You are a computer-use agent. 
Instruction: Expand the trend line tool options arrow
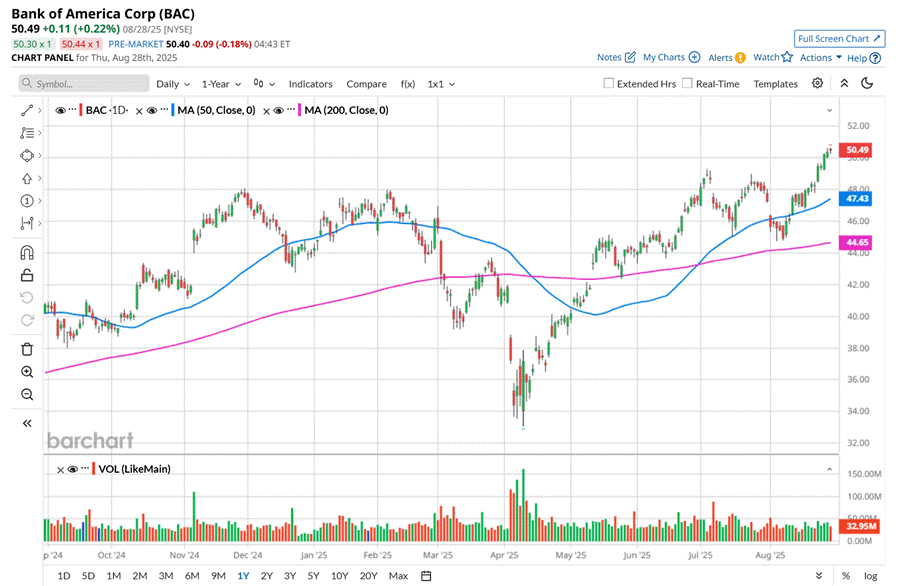click(39, 110)
